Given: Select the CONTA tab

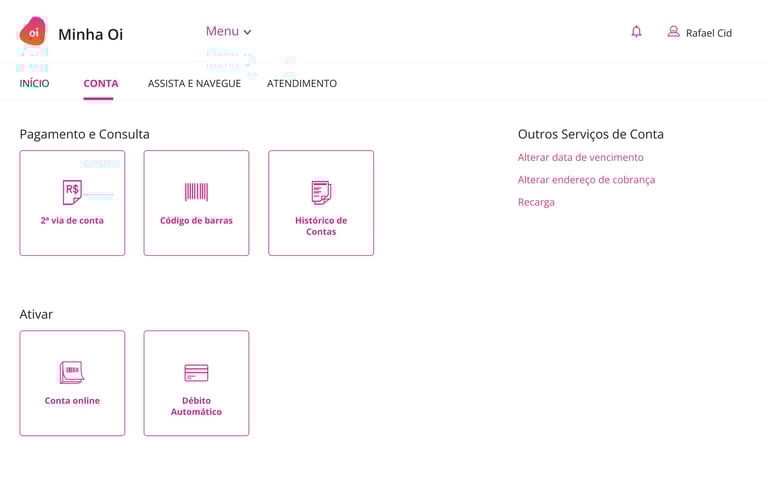Looking at the screenshot, I should tap(101, 83).
